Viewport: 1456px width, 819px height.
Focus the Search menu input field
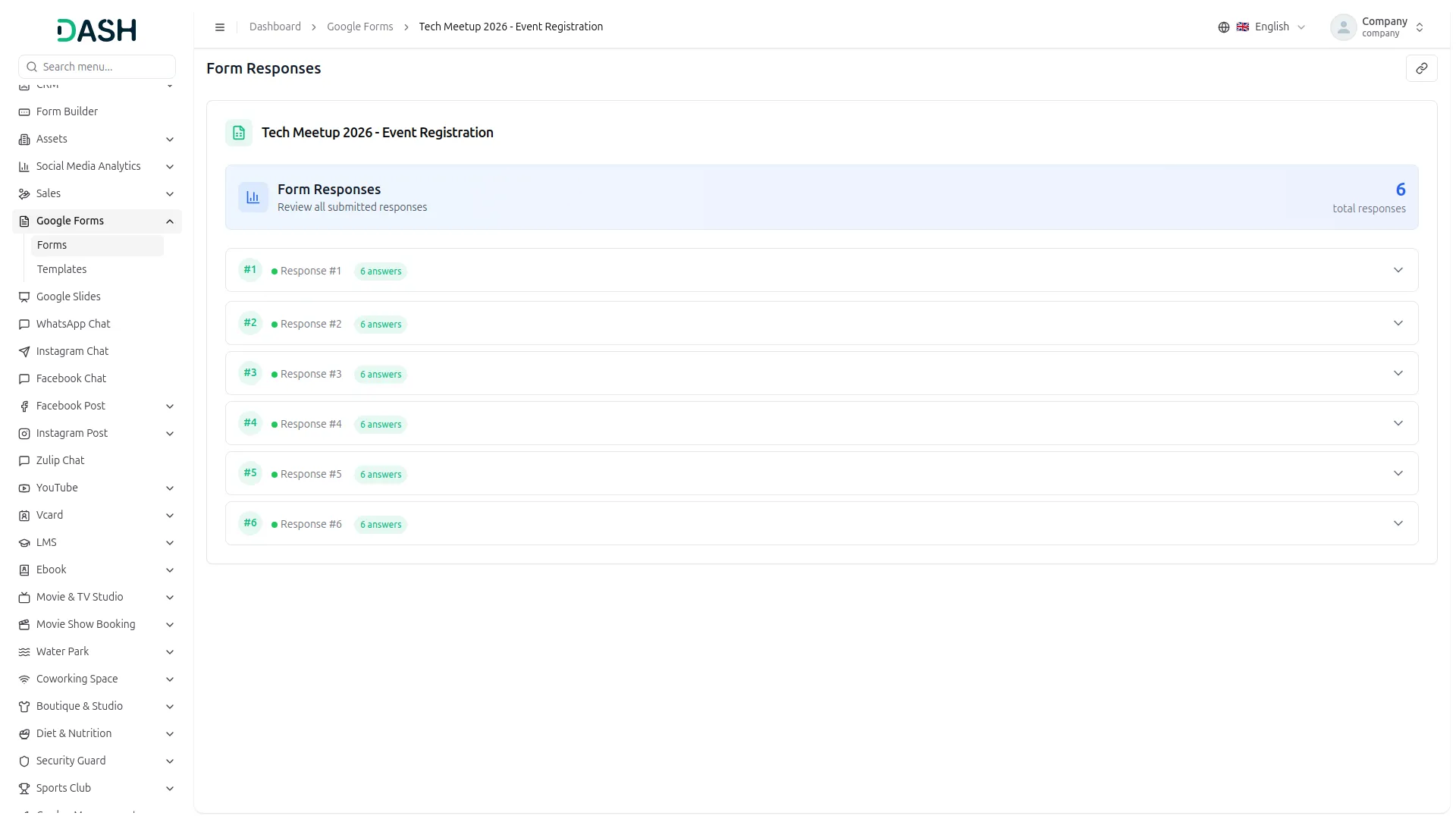[97, 67]
